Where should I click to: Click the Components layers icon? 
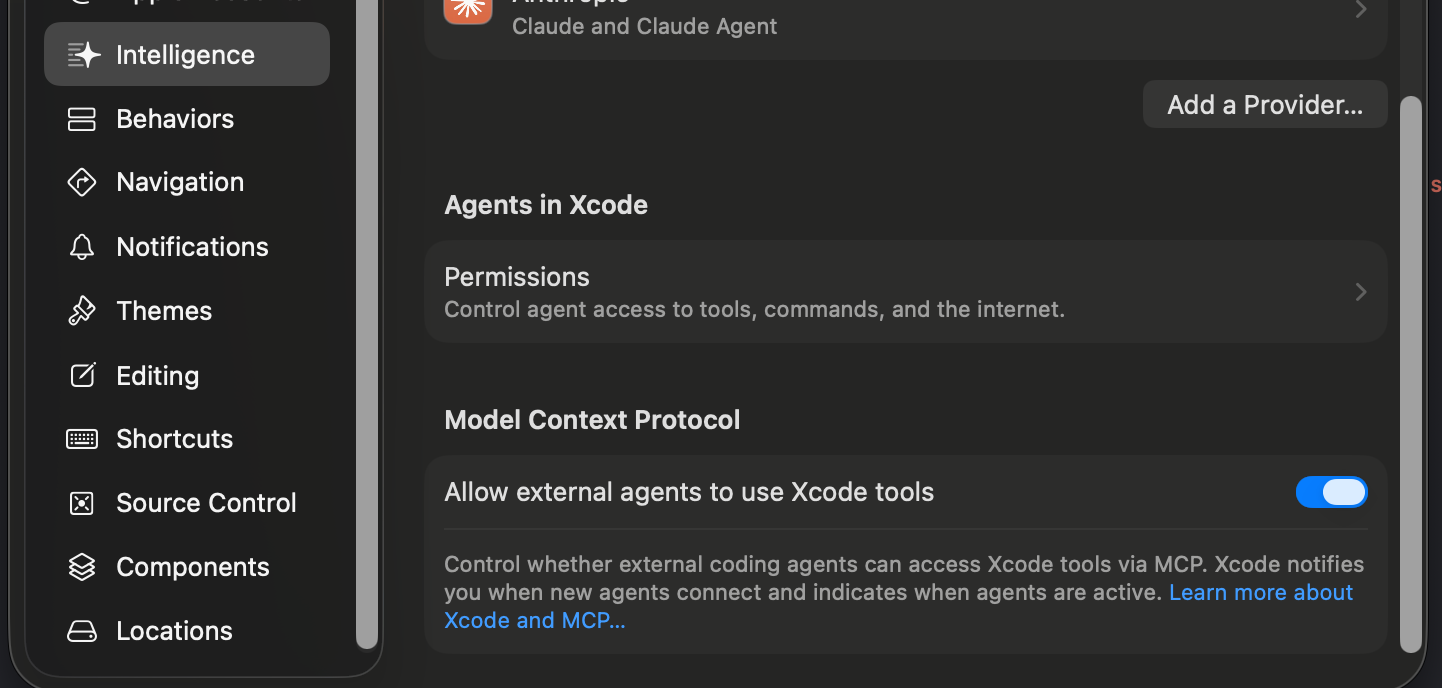pos(82,567)
